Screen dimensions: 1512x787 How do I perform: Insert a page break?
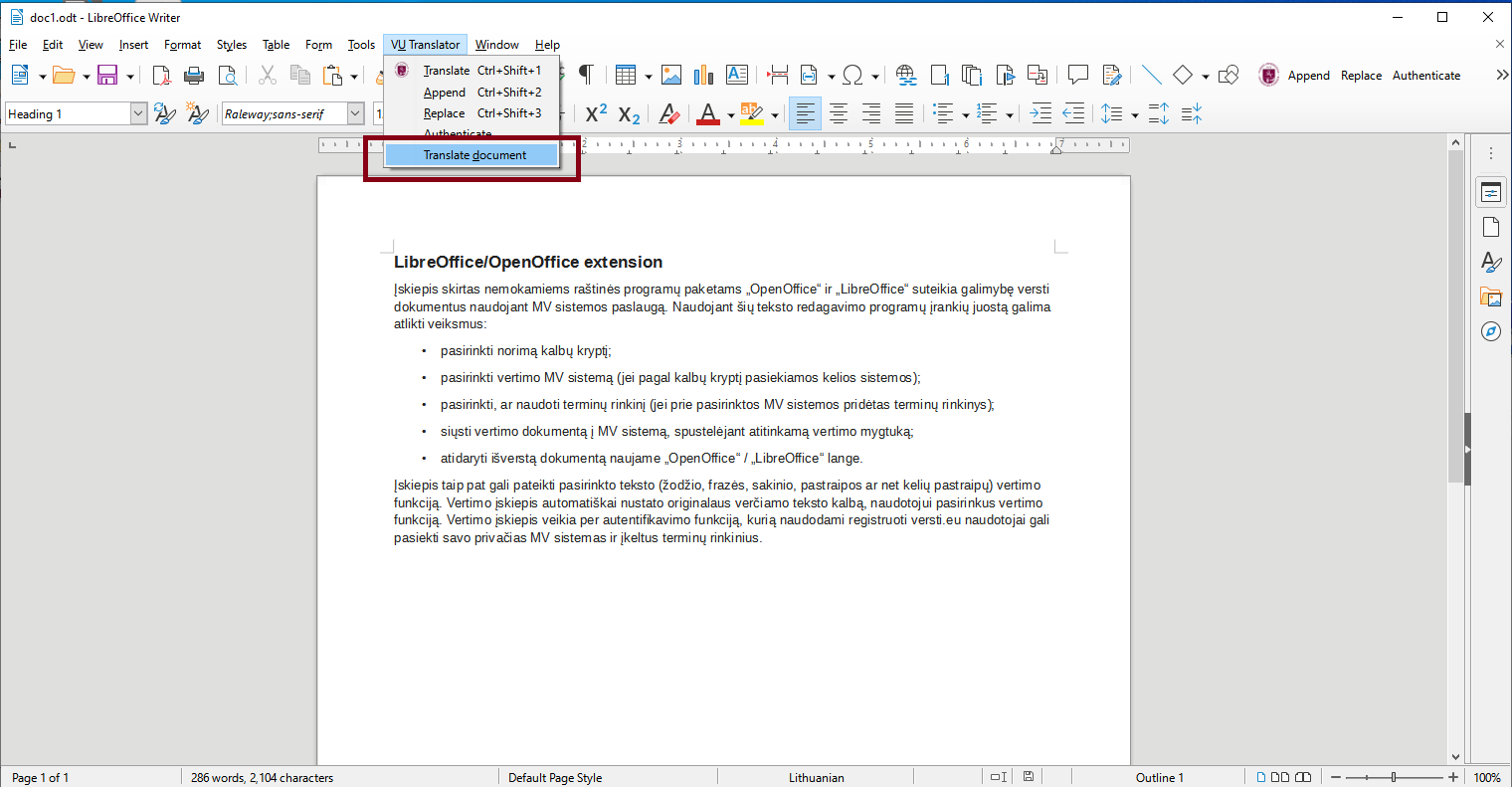pos(778,76)
